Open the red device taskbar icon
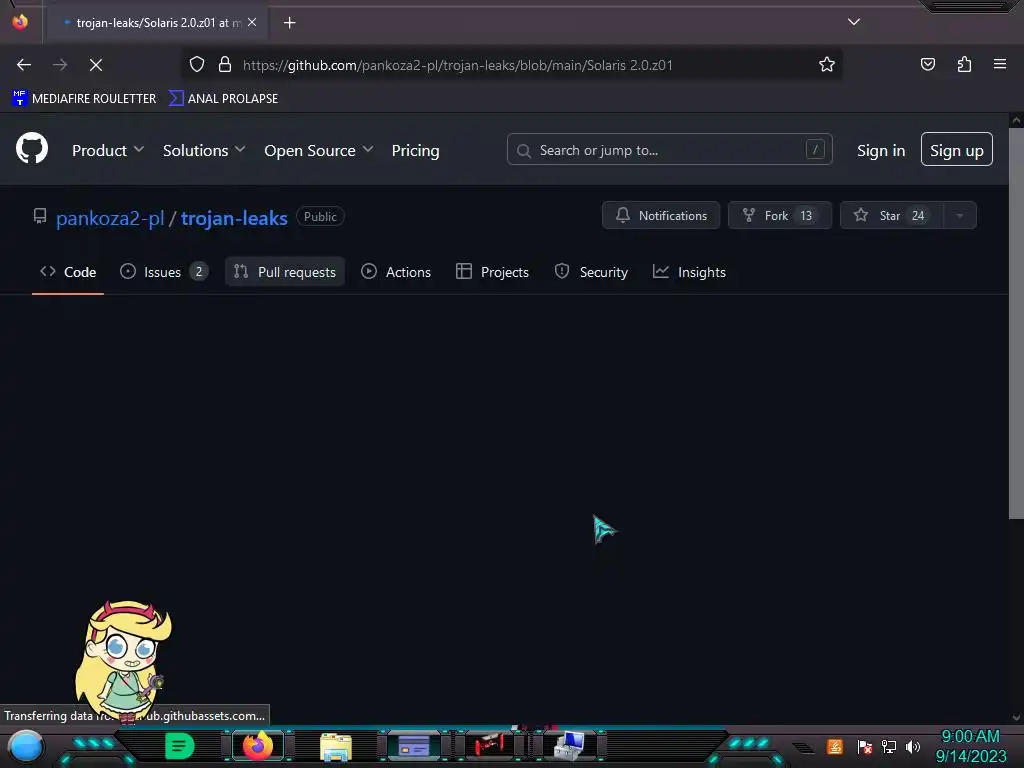 [x=490, y=744]
